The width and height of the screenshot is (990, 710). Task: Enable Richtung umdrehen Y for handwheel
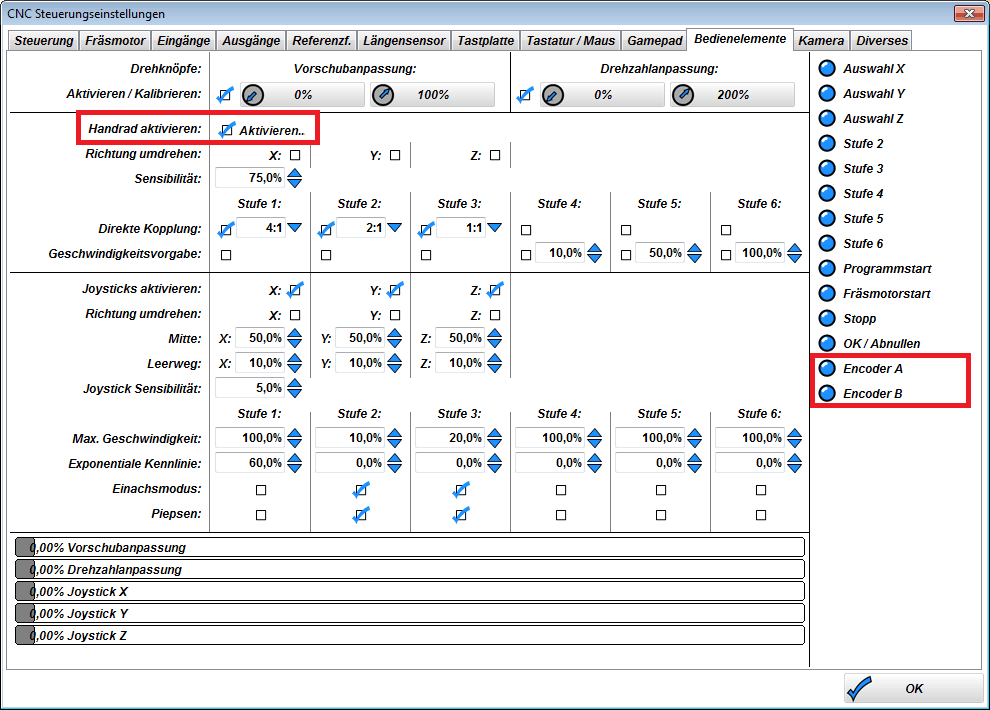click(395, 155)
